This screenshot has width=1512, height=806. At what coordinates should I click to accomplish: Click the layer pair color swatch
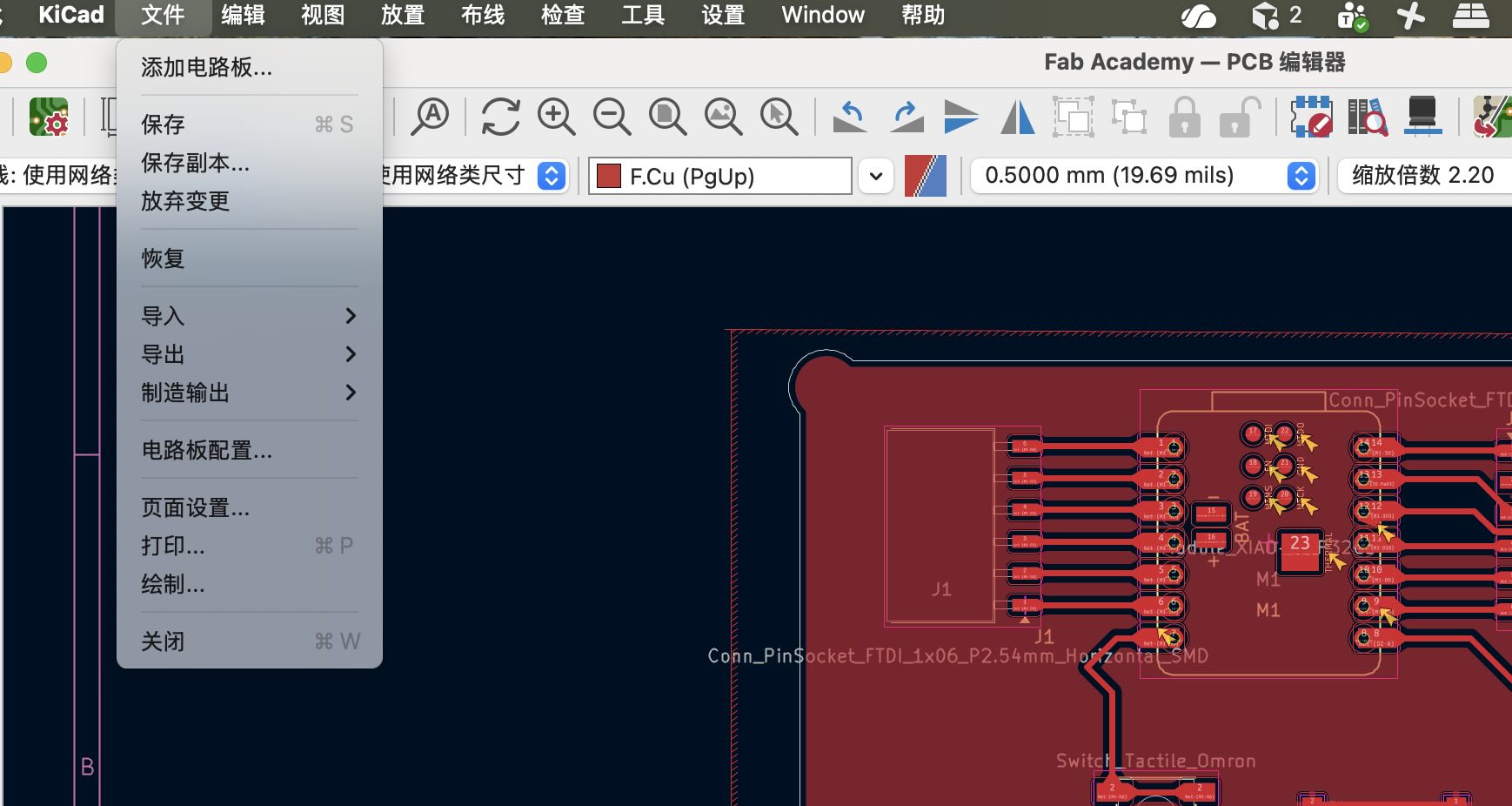click(926, 176)
